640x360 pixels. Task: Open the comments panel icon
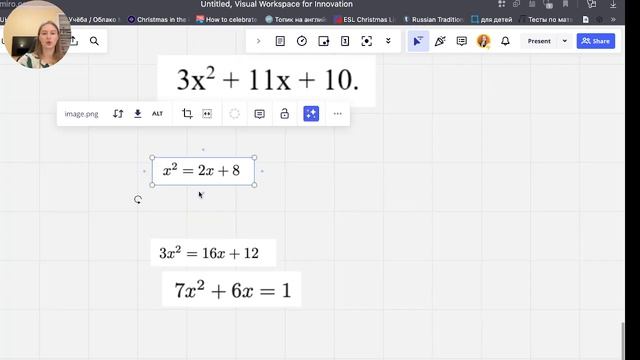pos(462,41)
